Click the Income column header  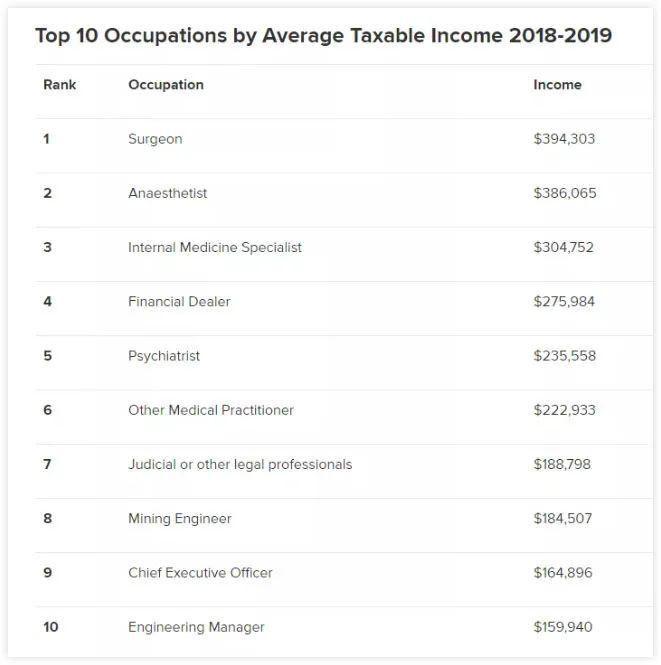[557, 85]
